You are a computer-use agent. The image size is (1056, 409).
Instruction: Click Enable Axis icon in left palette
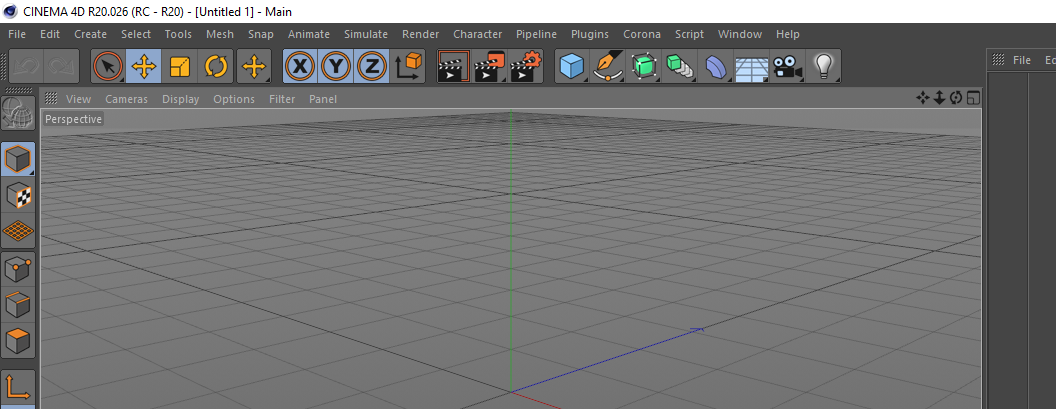pos(18,387)
